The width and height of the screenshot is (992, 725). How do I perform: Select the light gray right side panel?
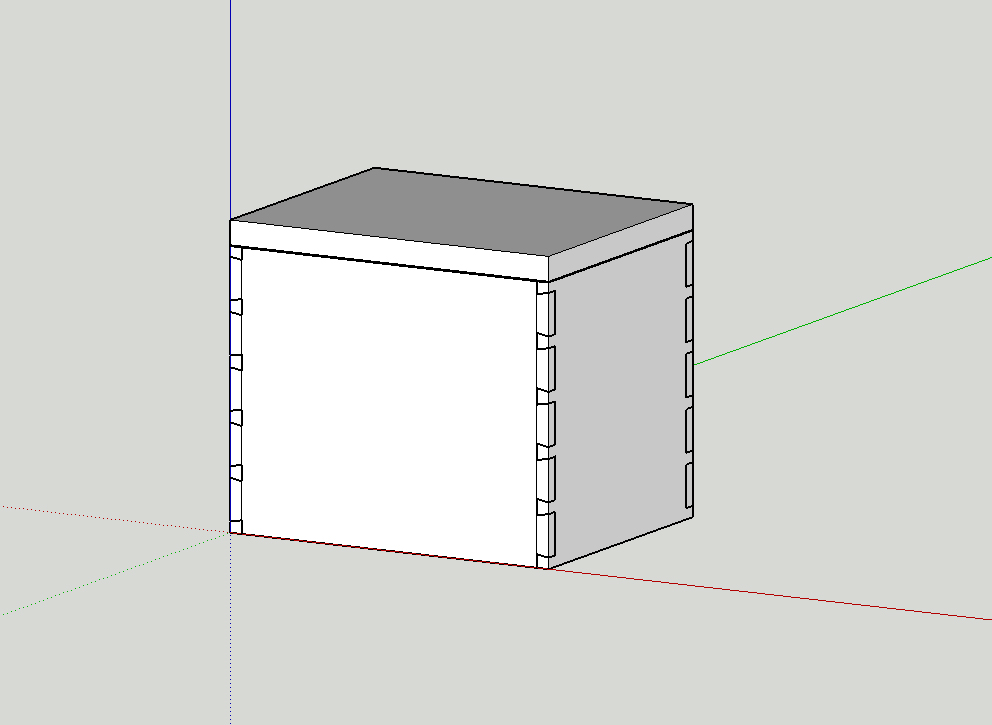618,400
